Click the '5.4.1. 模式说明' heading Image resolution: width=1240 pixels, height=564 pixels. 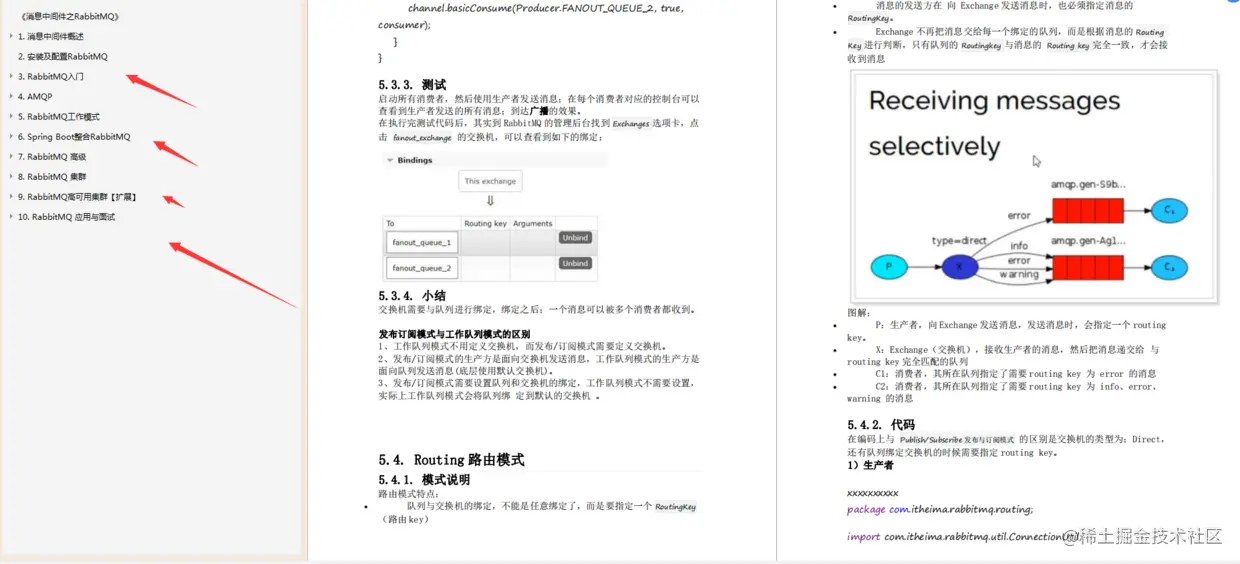click(424, 480)
